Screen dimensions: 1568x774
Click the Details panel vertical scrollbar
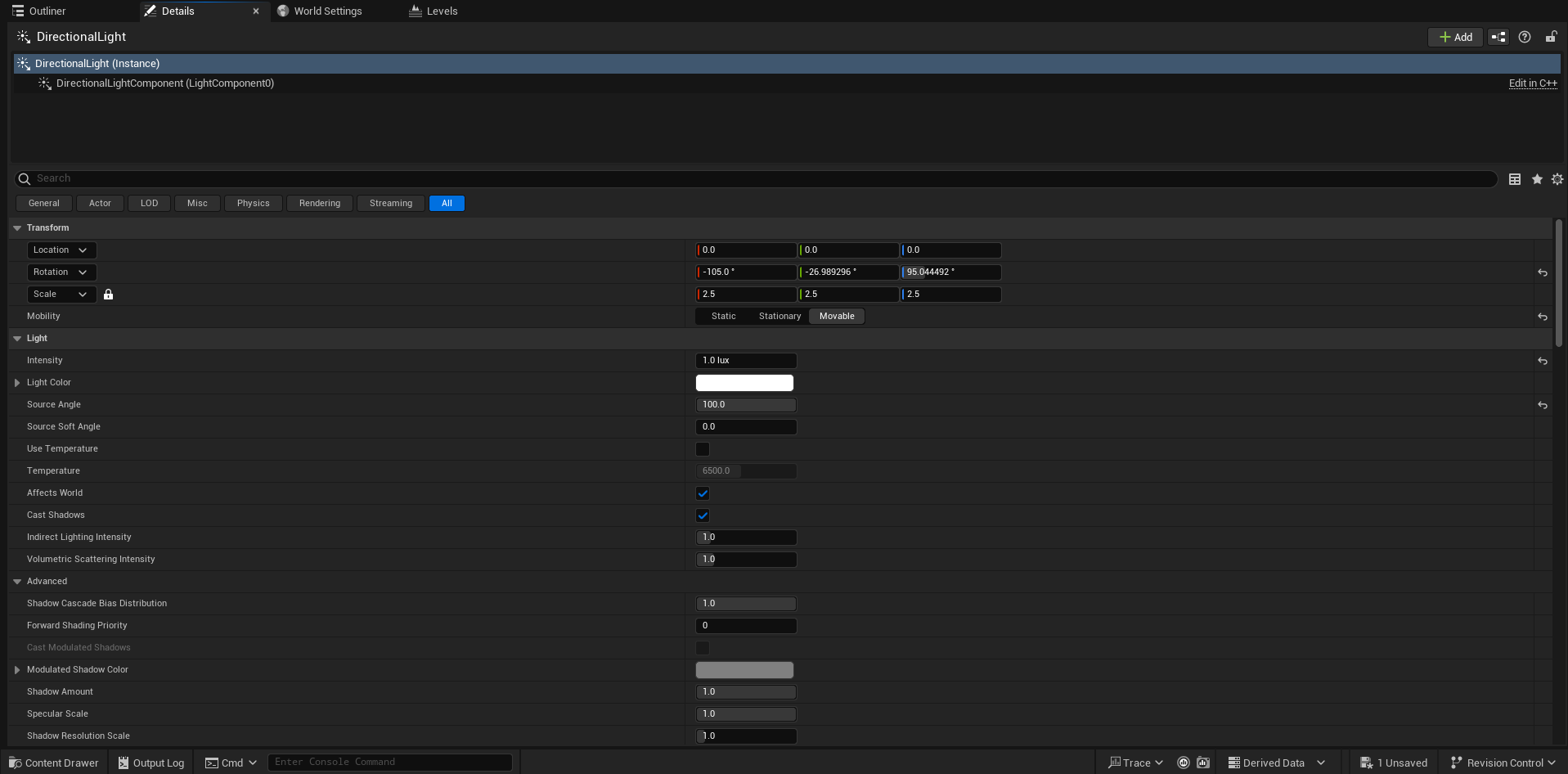point(1559,282)
